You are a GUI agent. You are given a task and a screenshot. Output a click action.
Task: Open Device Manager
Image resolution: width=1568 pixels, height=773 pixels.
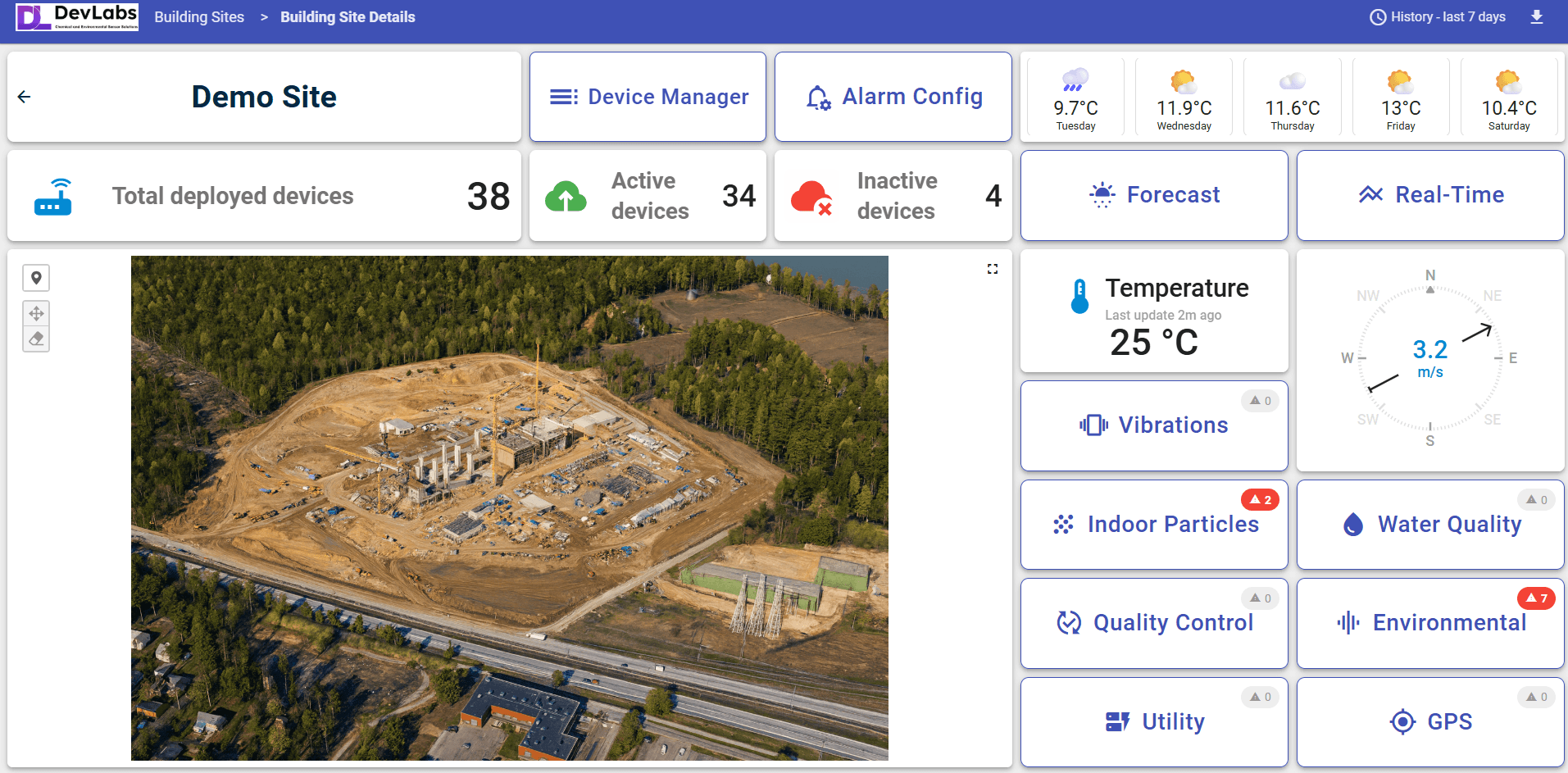pos(648,97)
